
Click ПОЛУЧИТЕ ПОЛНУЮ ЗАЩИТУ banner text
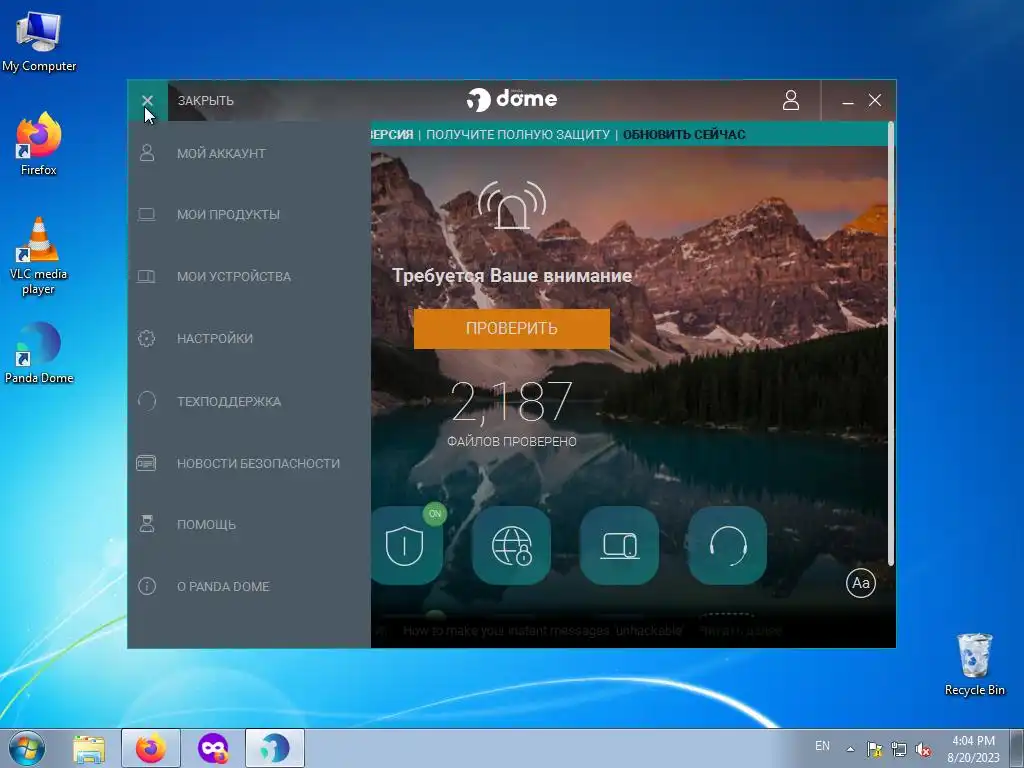click(518, 135)
